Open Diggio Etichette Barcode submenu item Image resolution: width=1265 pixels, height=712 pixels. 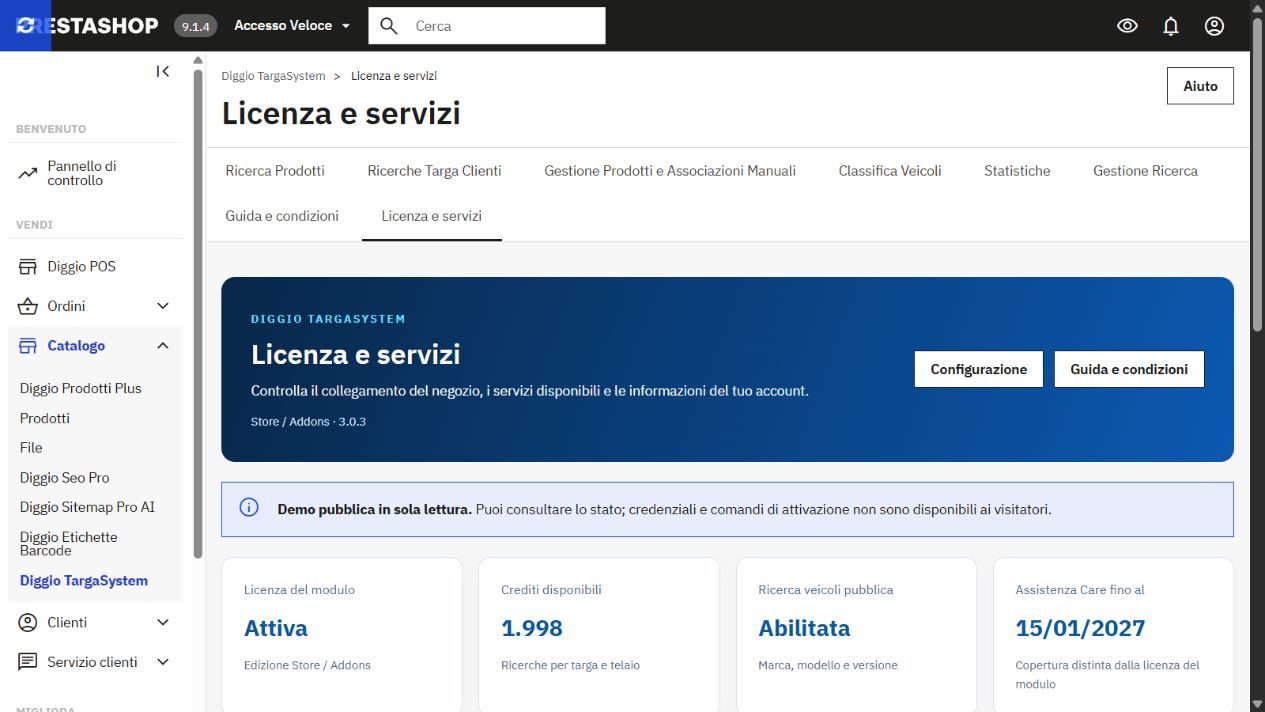(x=69, y=544)
